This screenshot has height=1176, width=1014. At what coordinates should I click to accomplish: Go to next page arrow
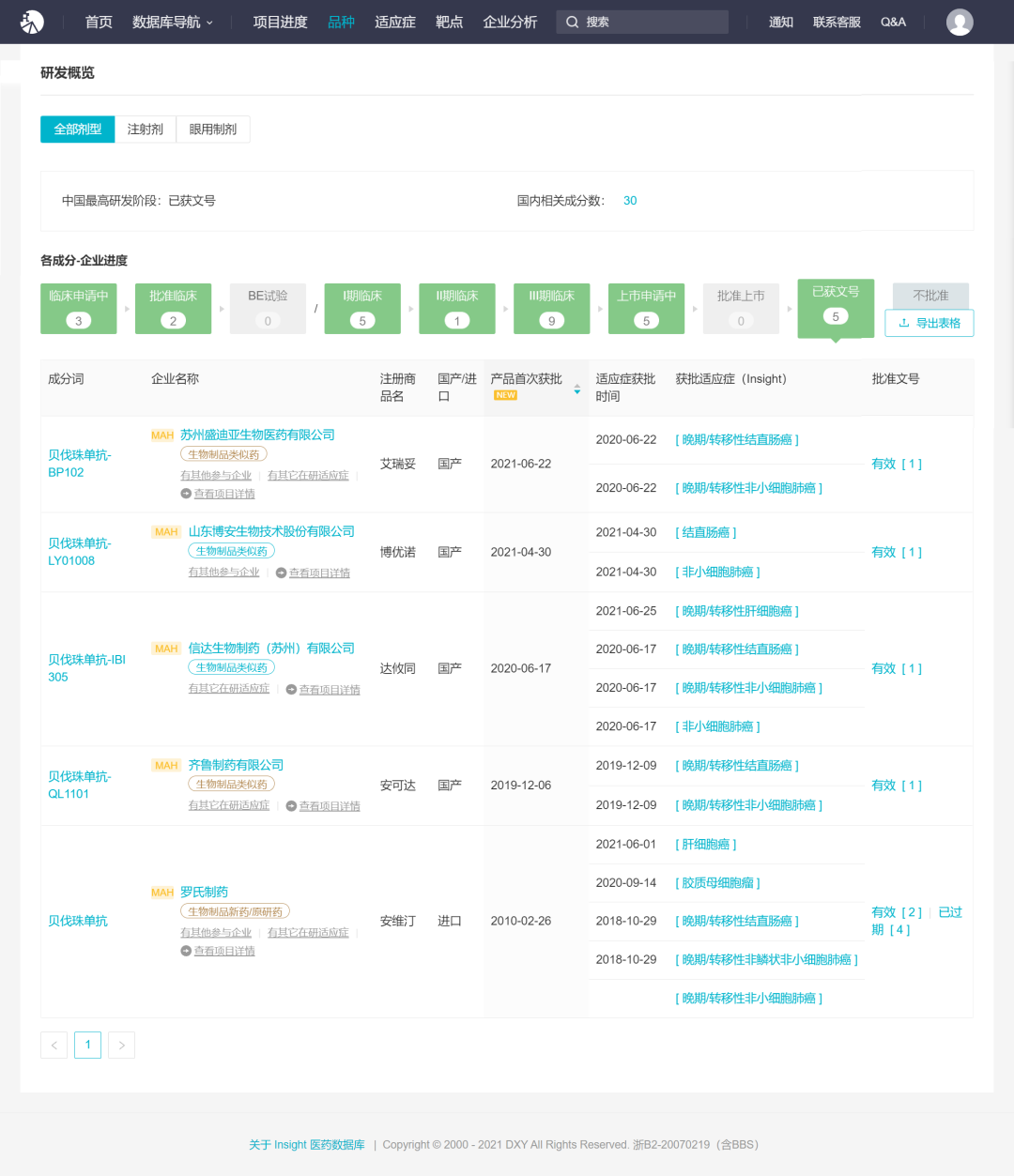click(121, 1045)
